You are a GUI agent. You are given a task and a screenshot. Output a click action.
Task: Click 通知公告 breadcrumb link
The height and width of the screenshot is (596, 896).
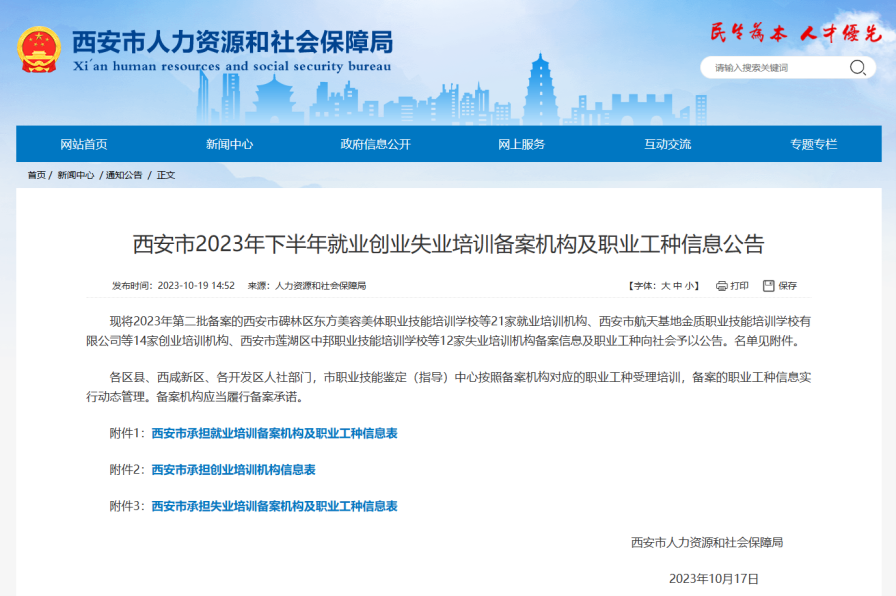point(124,175)
